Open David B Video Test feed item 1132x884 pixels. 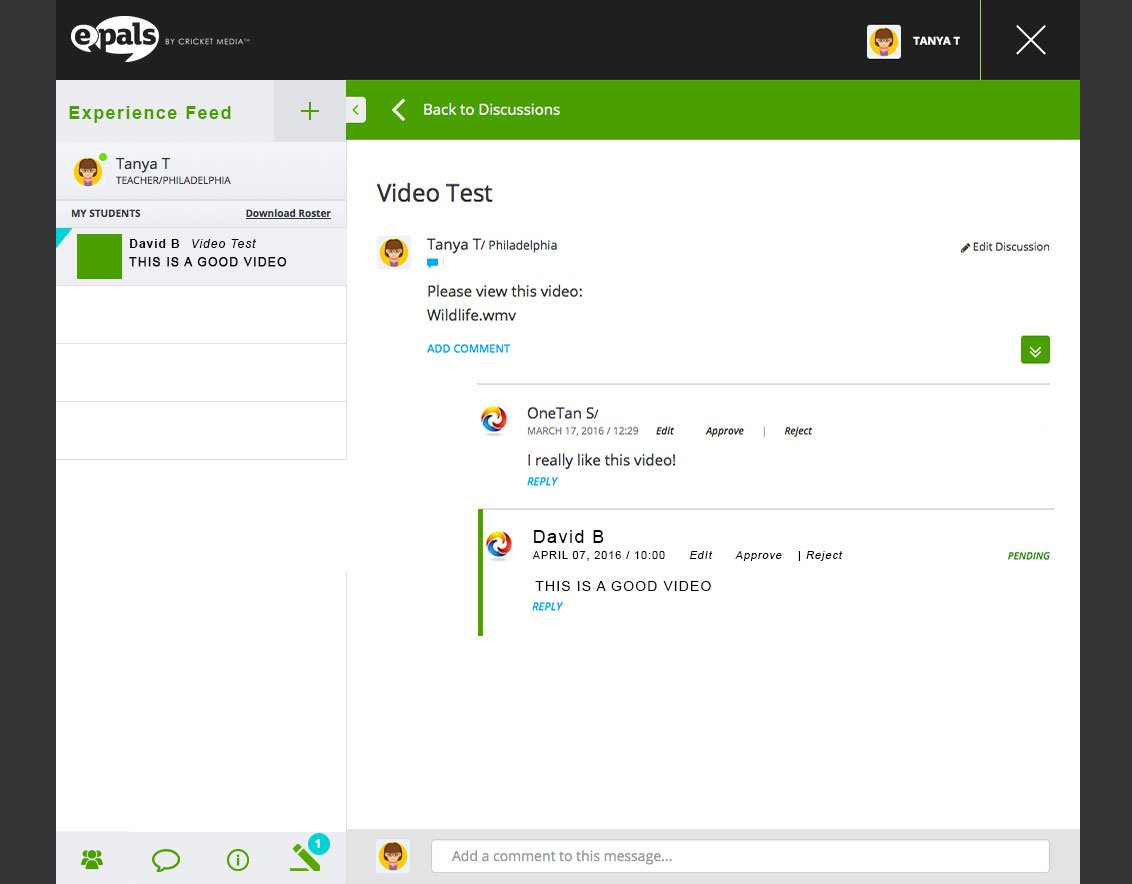click(x=201, y=256)
